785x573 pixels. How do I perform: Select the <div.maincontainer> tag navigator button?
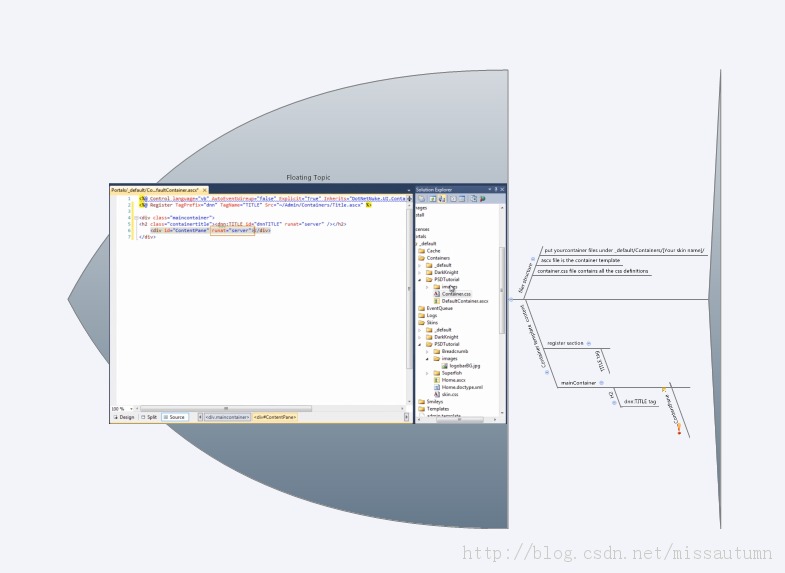point(227,417)
